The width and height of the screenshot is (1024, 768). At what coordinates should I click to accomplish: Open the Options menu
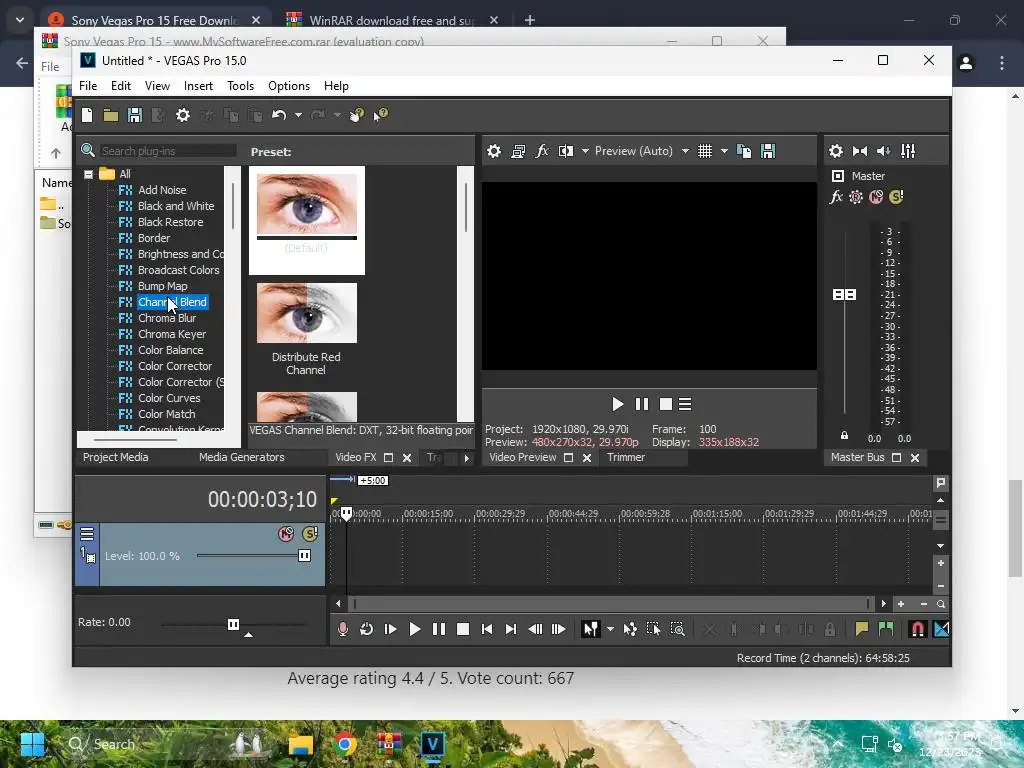pos(289,86)
